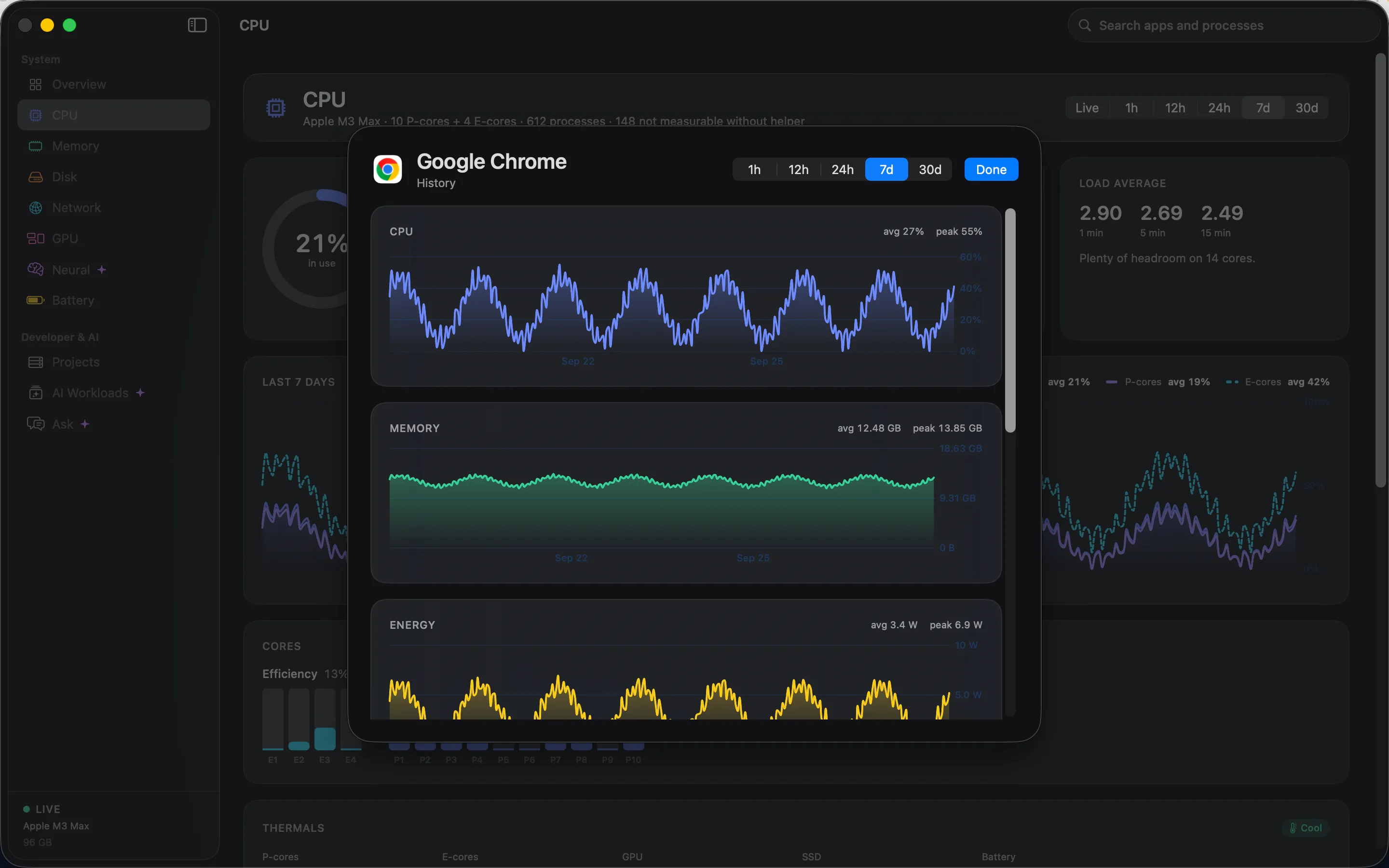This screenshot has height=868, width=1389.
Task: Click 'Plenty of headroom on 14 cores.'
Action: [1167, 258]
